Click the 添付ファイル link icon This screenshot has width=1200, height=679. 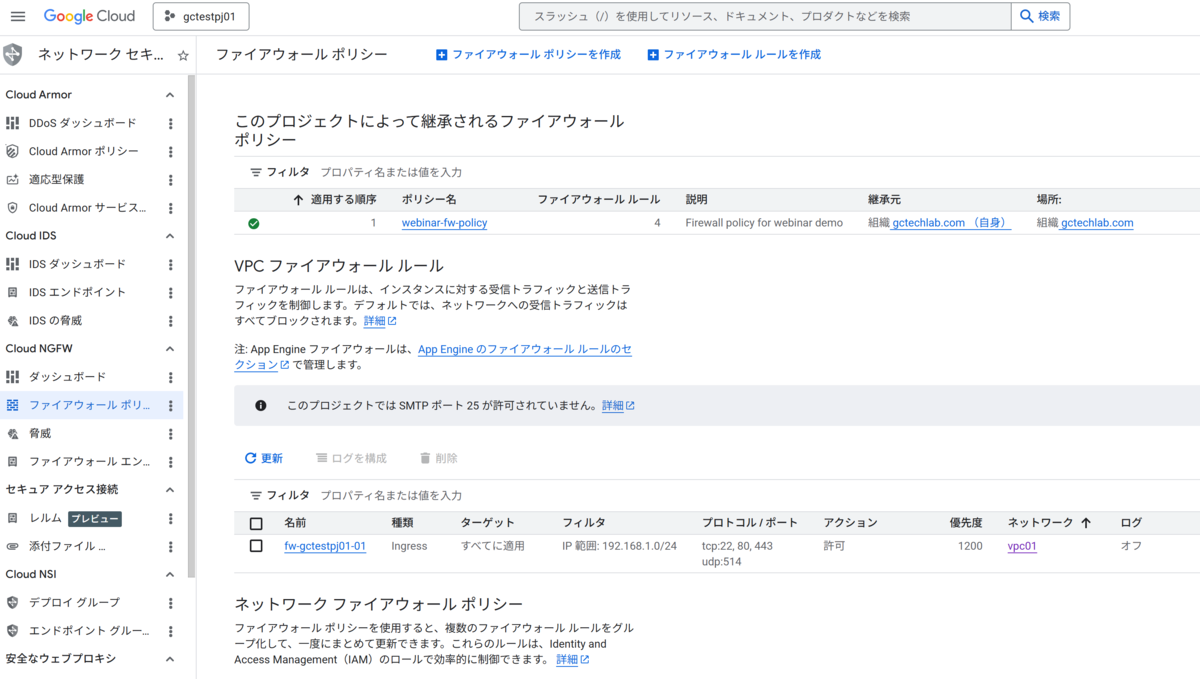(13, 547)
